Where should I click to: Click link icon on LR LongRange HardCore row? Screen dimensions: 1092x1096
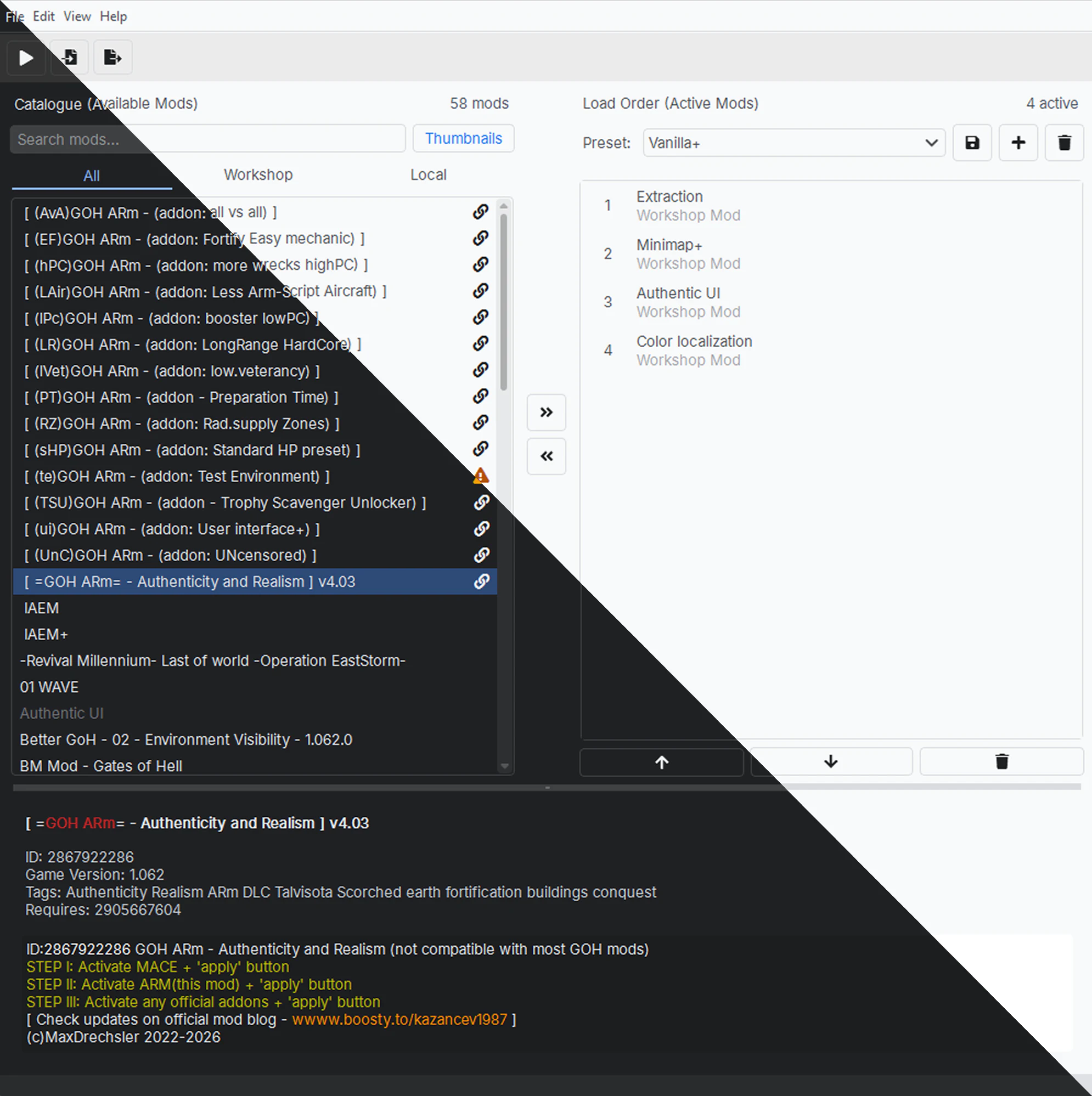(481, 344)
